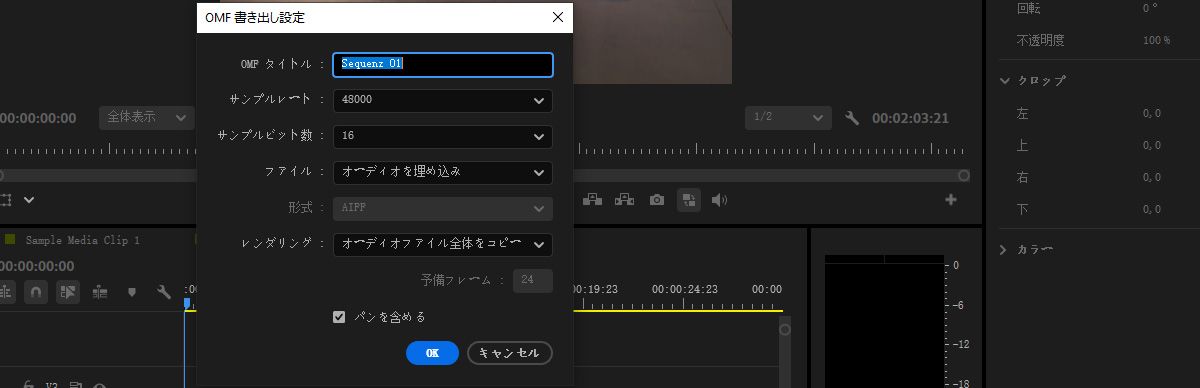Click the extract button in program monitor

point(625,200)
